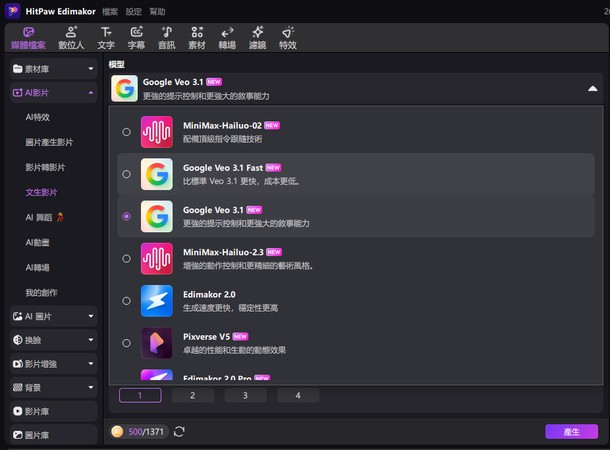Viewport: 610px width, 450px height.
Task: Open the 幫助 menu
Action: [x=157, y=11]
